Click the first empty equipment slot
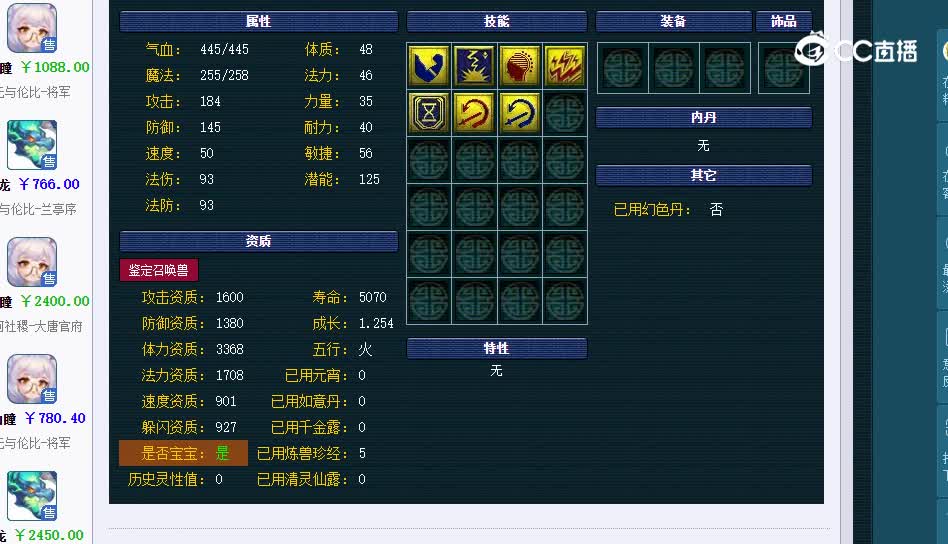The width and height of the screenshot is (948, 544). coord(623,68)
